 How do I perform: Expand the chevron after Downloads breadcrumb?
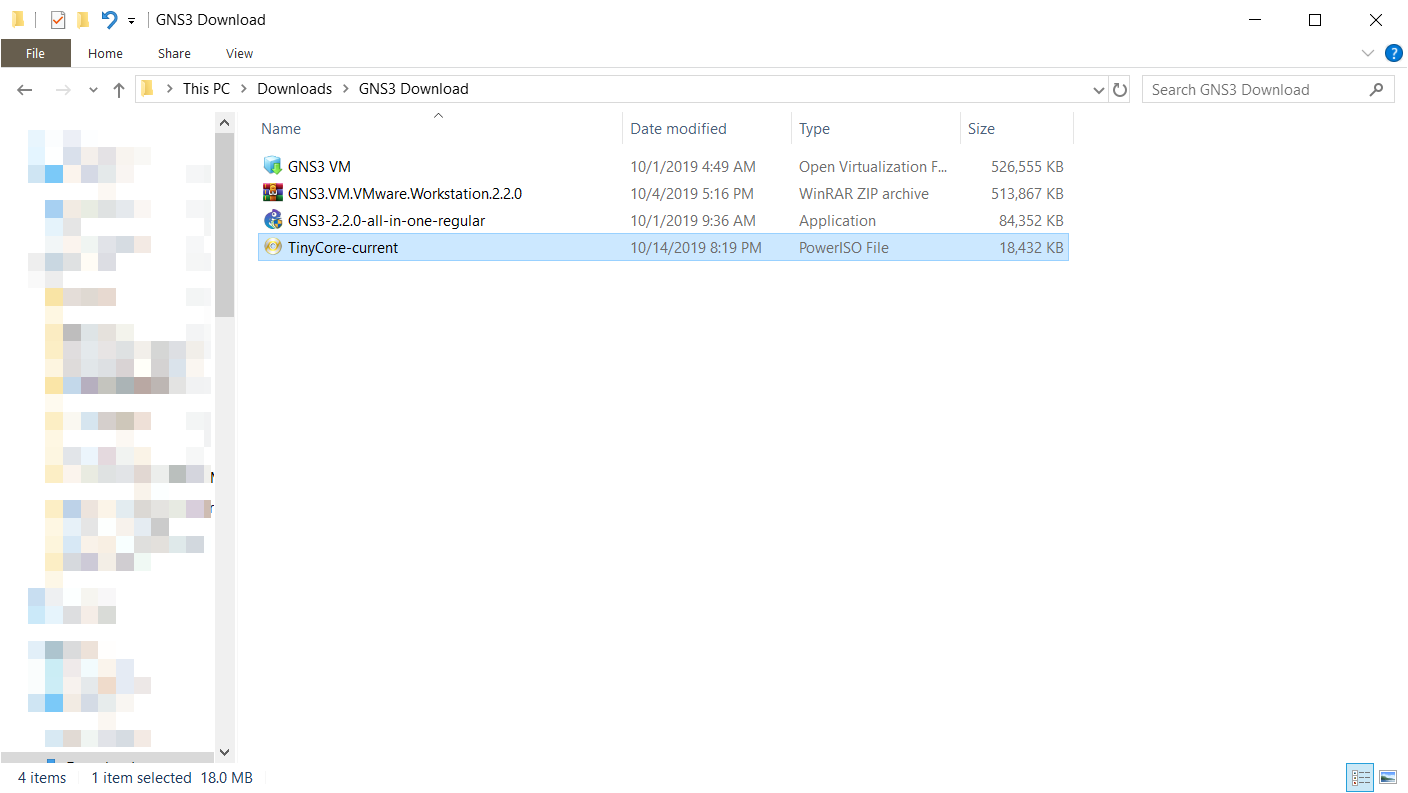345,89
